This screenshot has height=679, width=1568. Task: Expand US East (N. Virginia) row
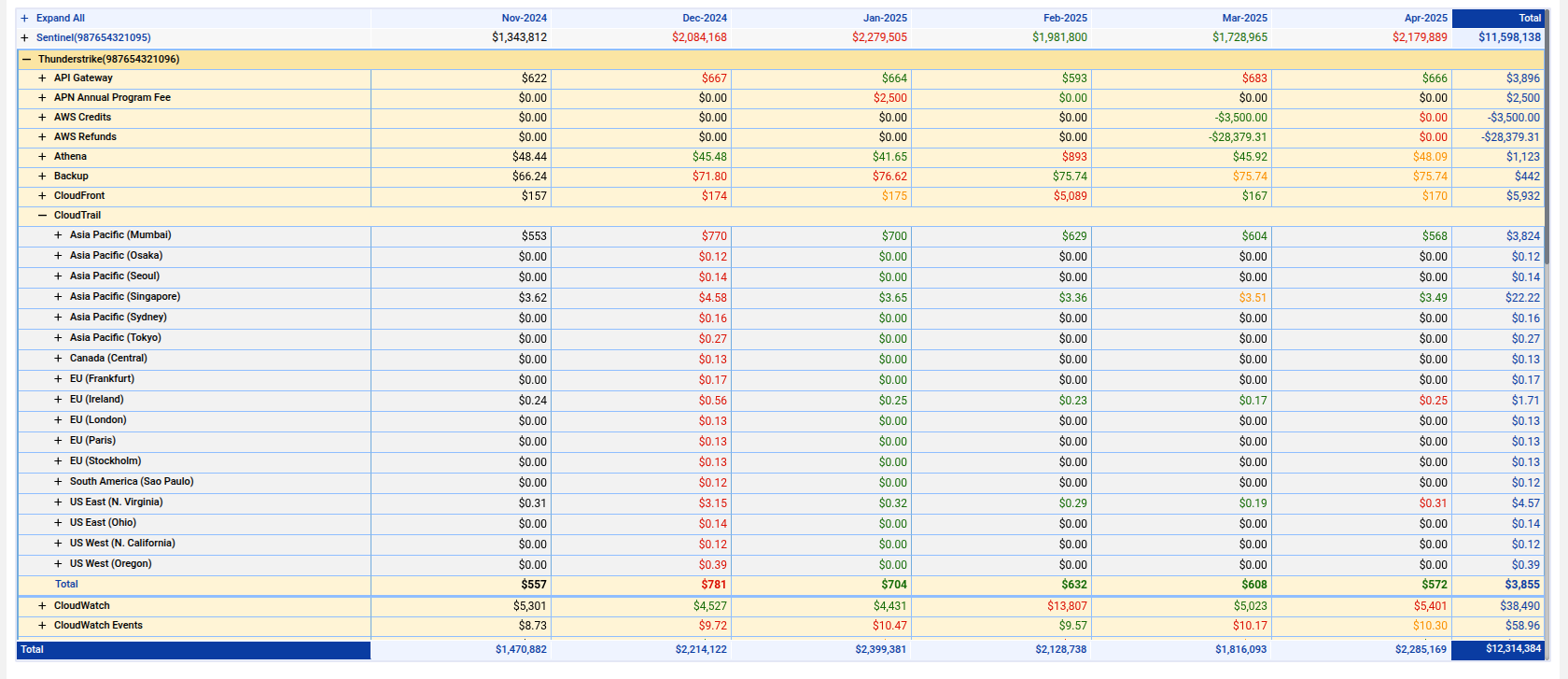(58, 502)
